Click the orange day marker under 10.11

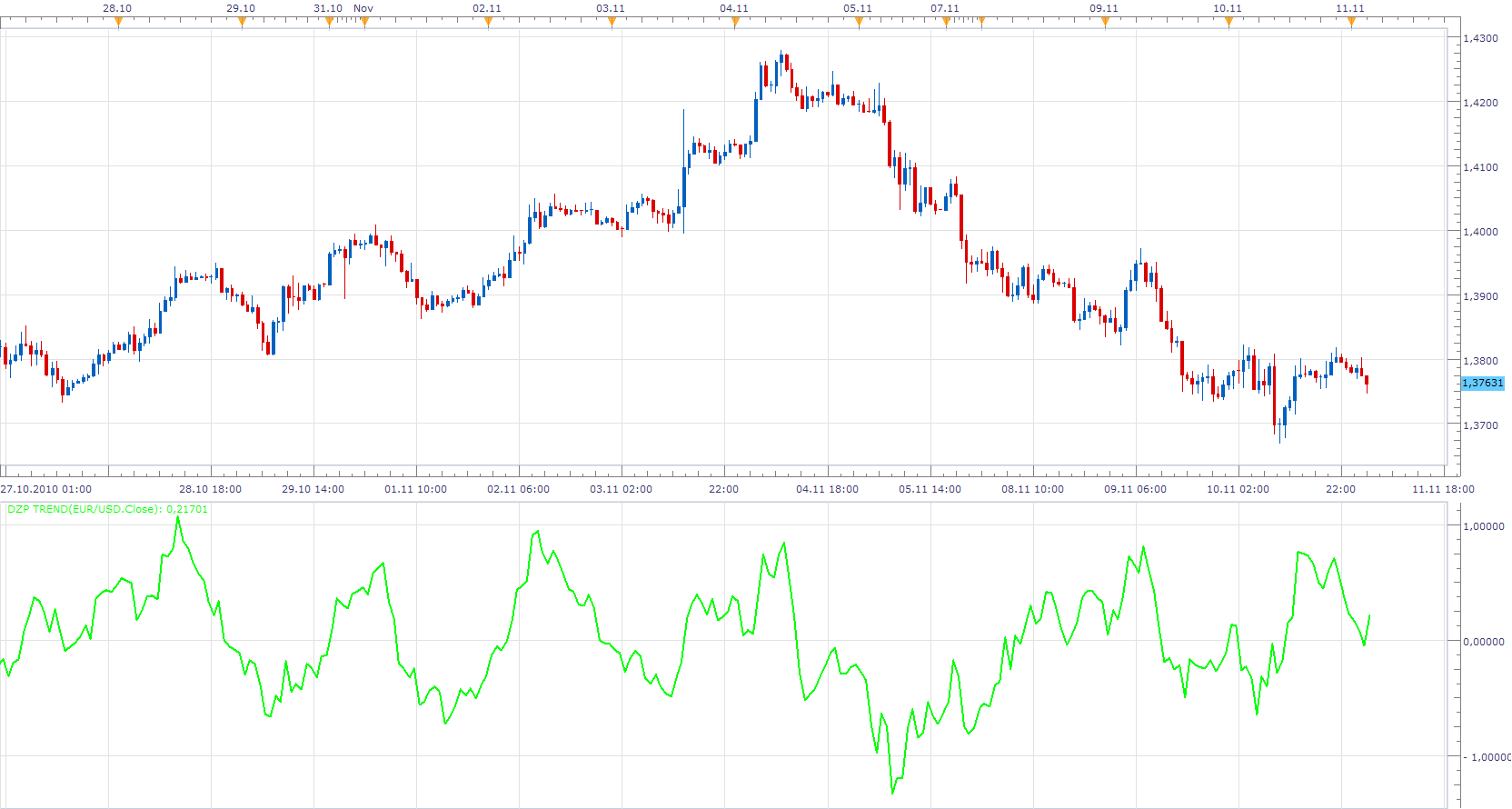tap(1228, 23)
